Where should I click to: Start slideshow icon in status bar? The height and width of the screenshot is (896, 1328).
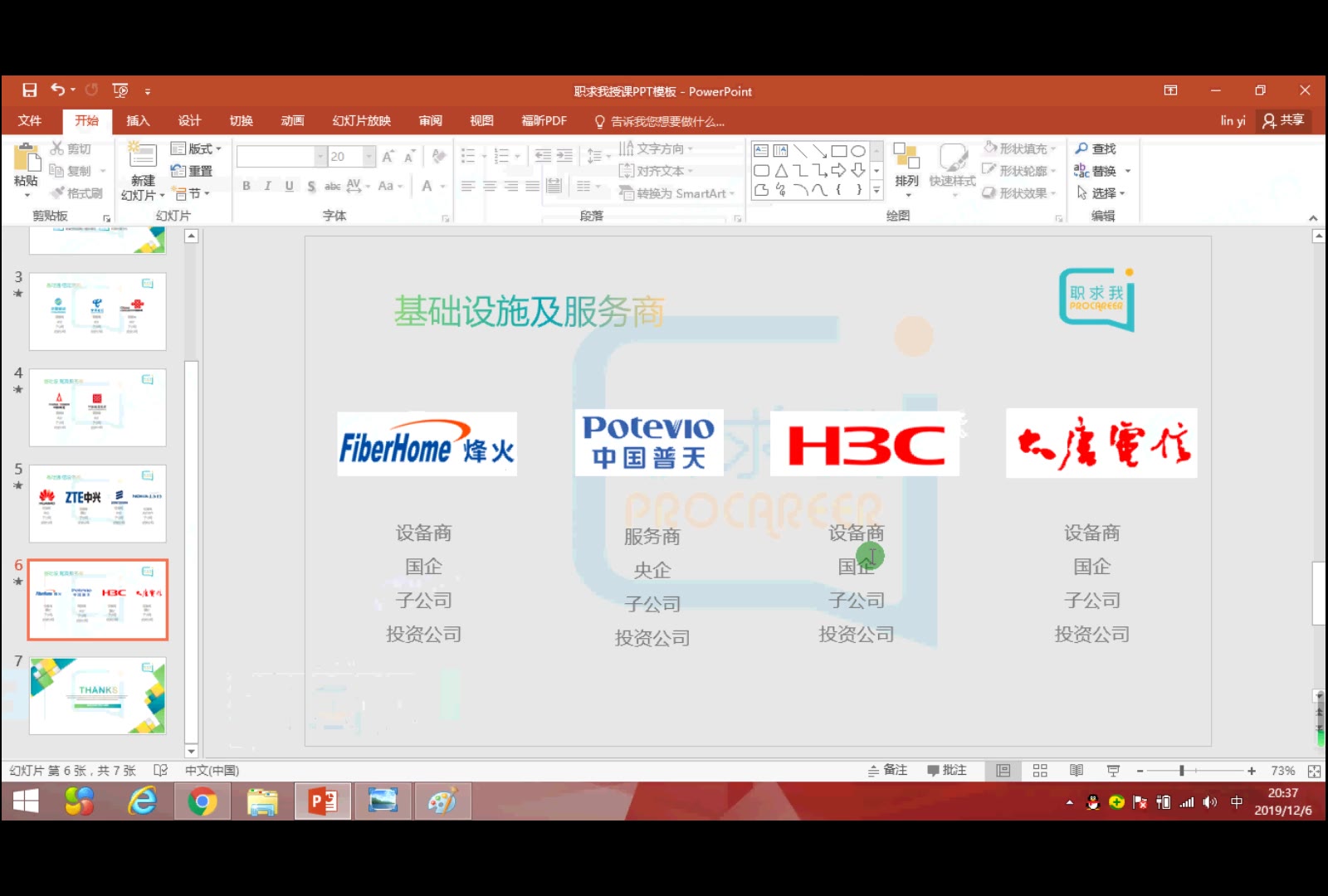coord(1113,771)
